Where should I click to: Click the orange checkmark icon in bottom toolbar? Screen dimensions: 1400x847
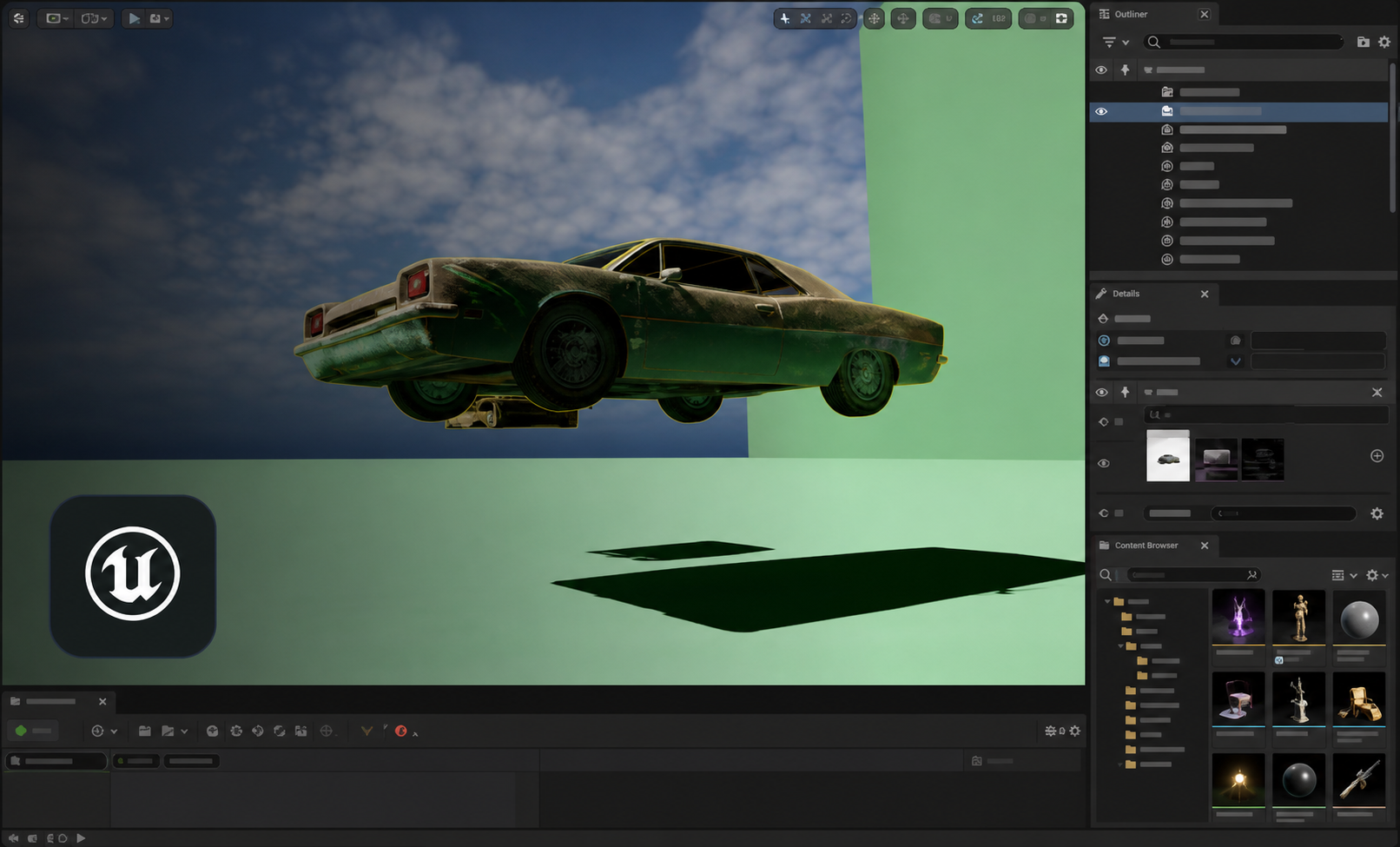tap(367, 731)
